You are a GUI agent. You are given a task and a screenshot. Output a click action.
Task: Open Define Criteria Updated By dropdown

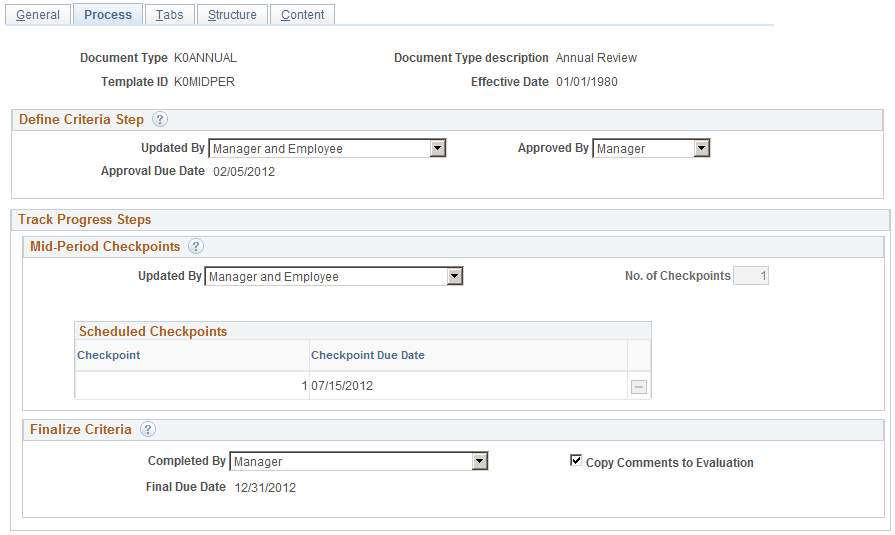click(327, 148)
